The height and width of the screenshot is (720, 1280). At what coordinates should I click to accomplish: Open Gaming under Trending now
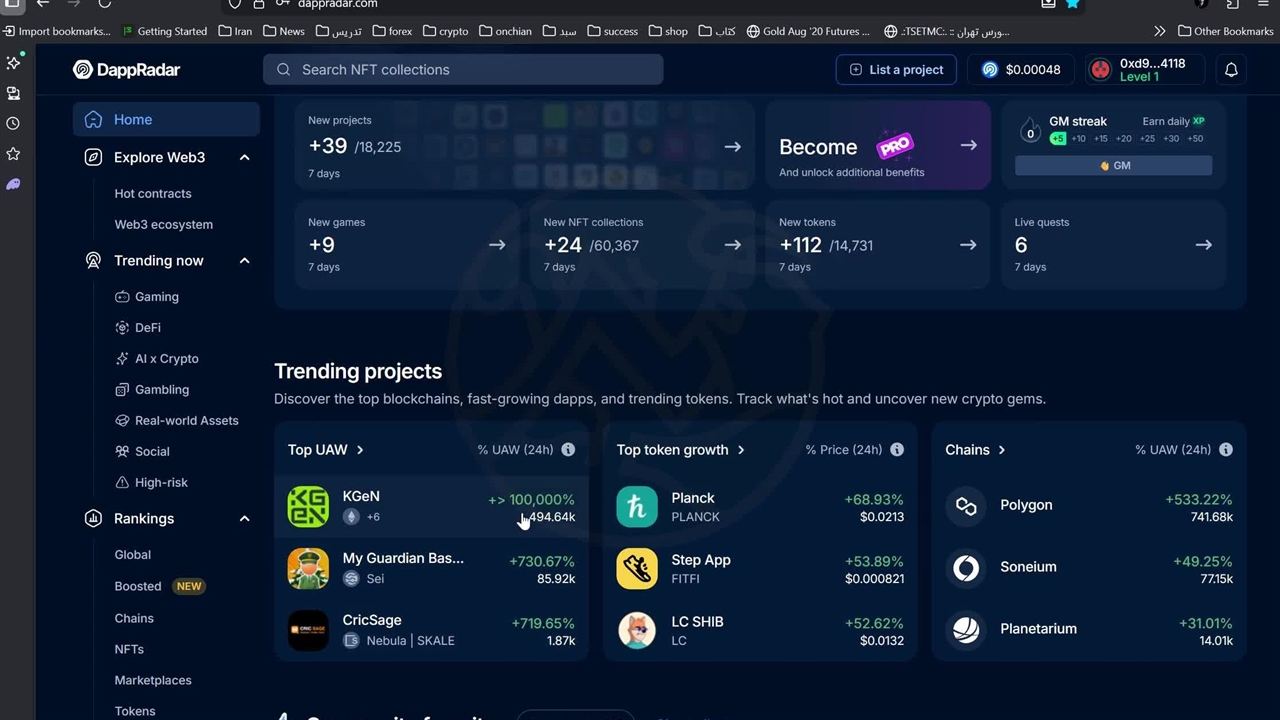click(156, 297)
